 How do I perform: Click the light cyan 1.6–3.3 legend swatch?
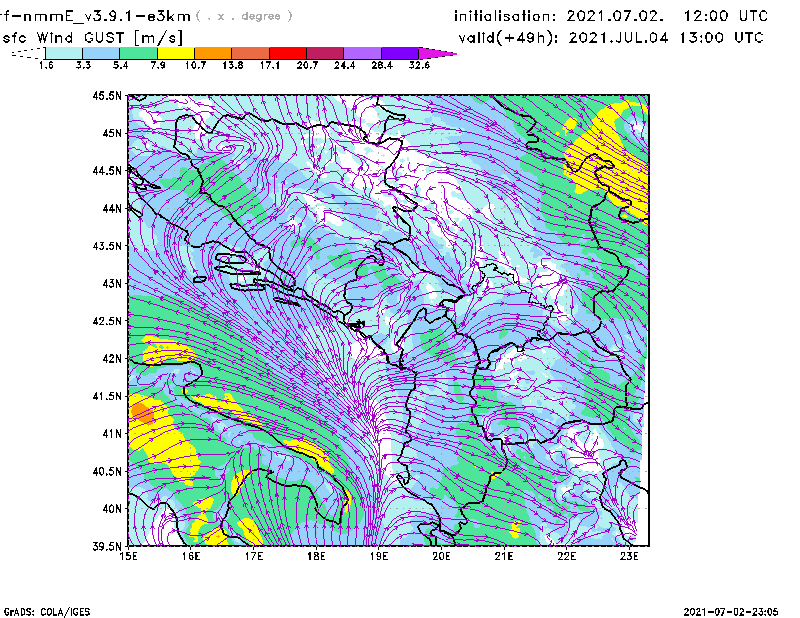point(64,53)
